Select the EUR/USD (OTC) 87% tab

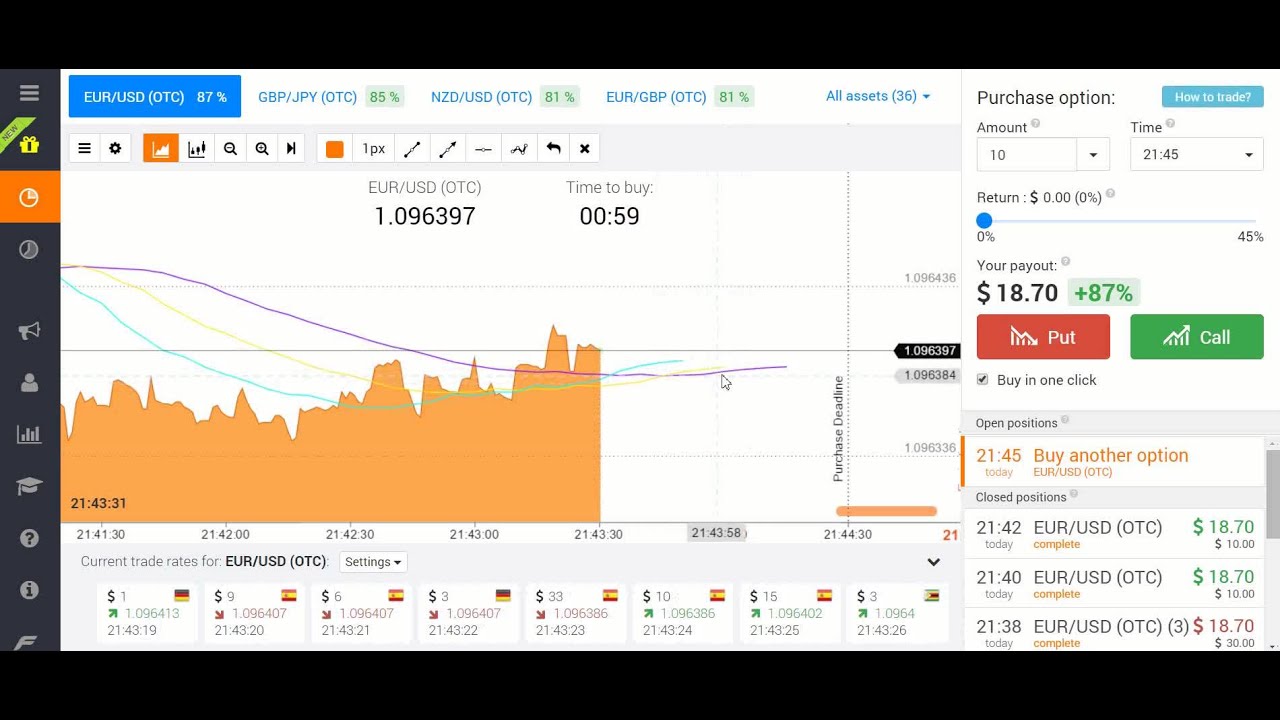[x=155, y=97]
